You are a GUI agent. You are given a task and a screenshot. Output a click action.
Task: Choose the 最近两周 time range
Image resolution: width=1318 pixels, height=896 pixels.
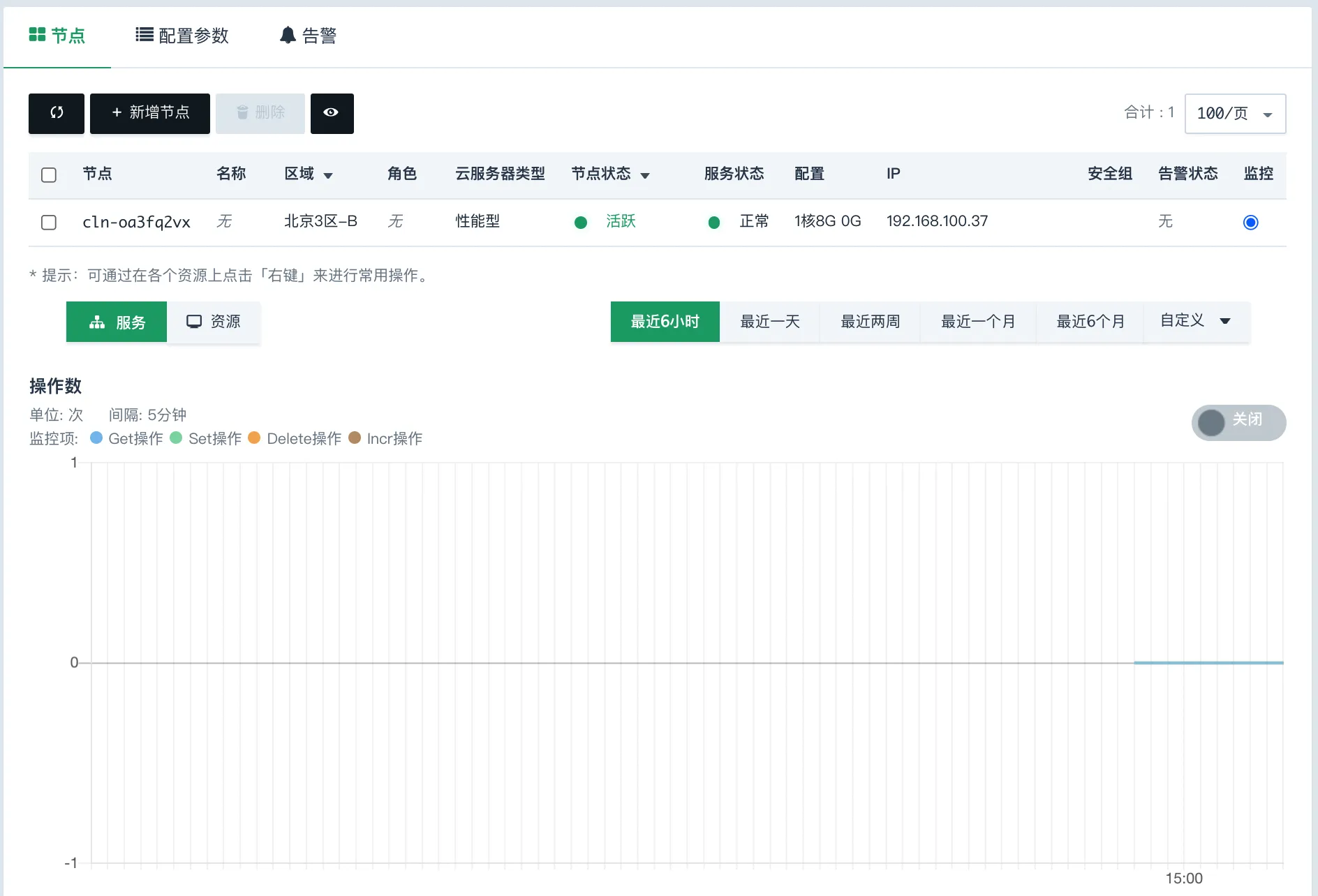coord(870,322)
